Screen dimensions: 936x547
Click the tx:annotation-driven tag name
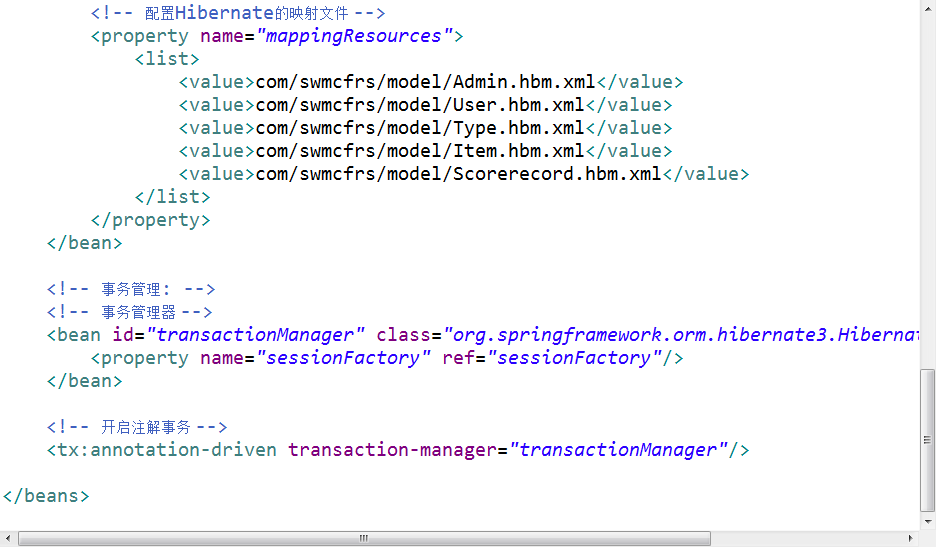[167, 450]
